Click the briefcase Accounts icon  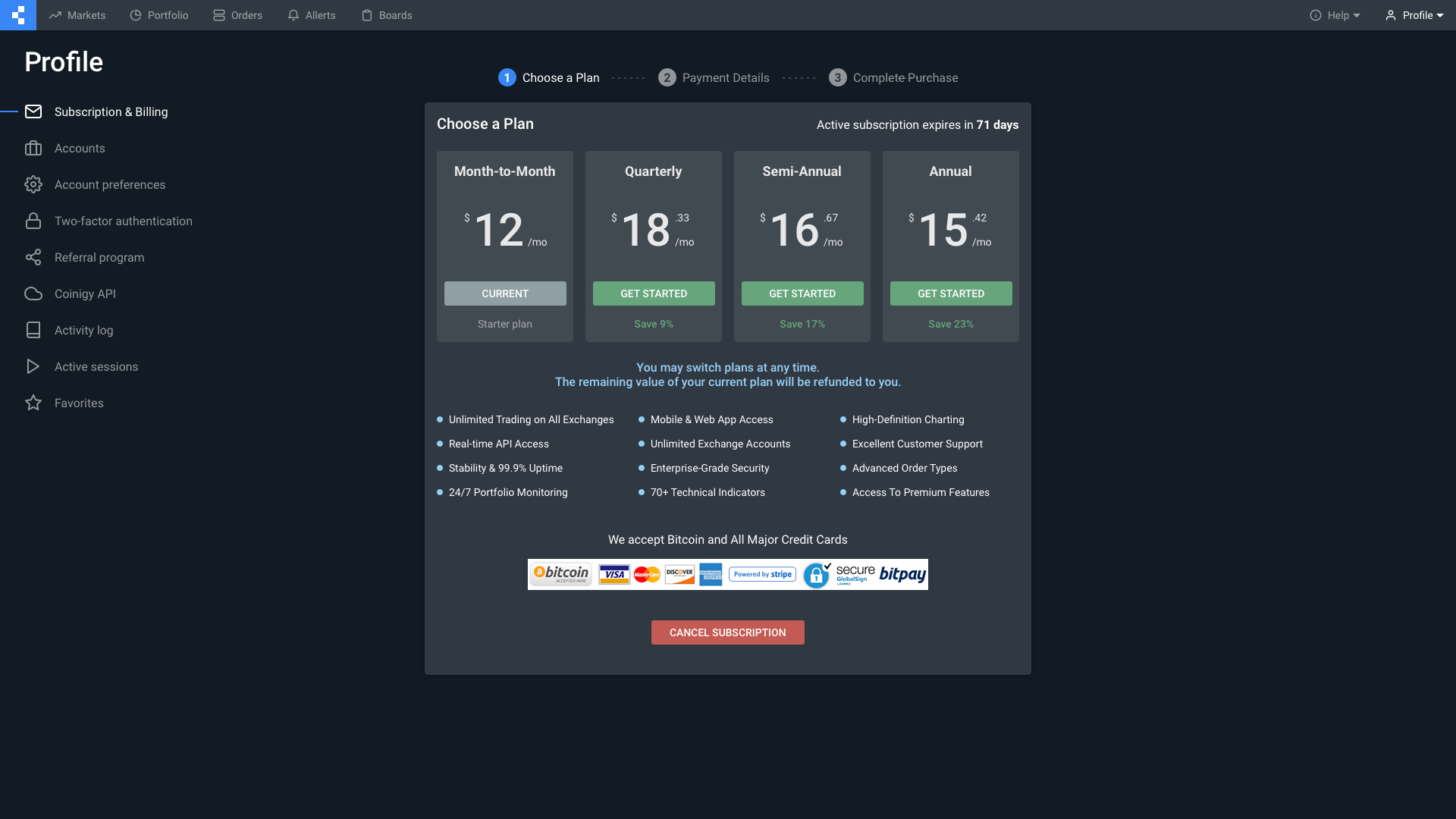[x=33, y=148]
